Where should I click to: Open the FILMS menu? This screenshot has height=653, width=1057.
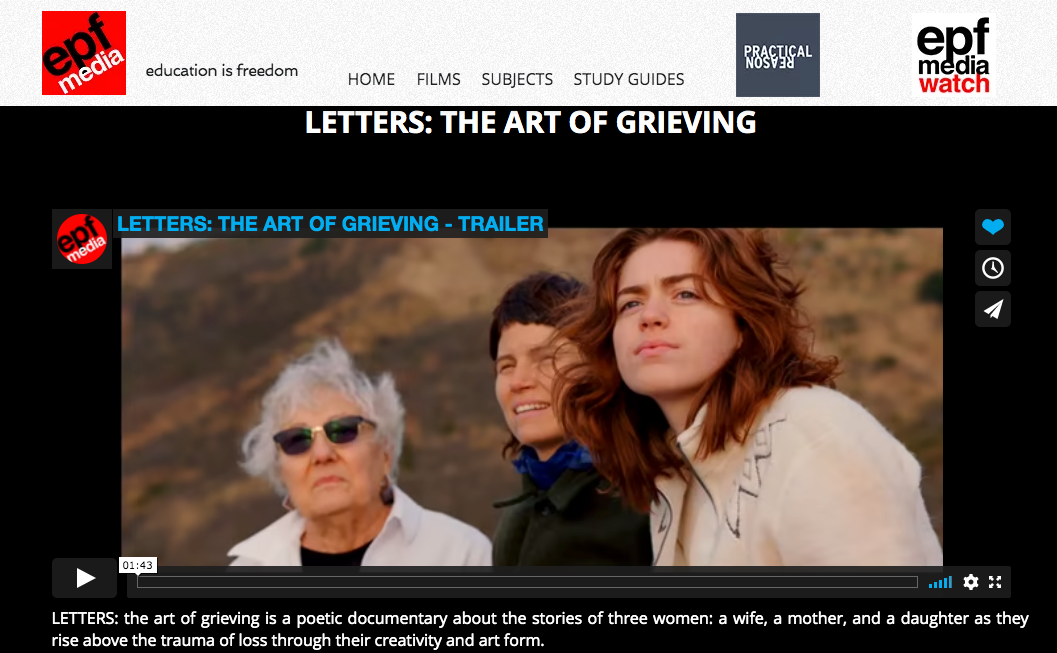pyautogui.click(x=438, y=80)
